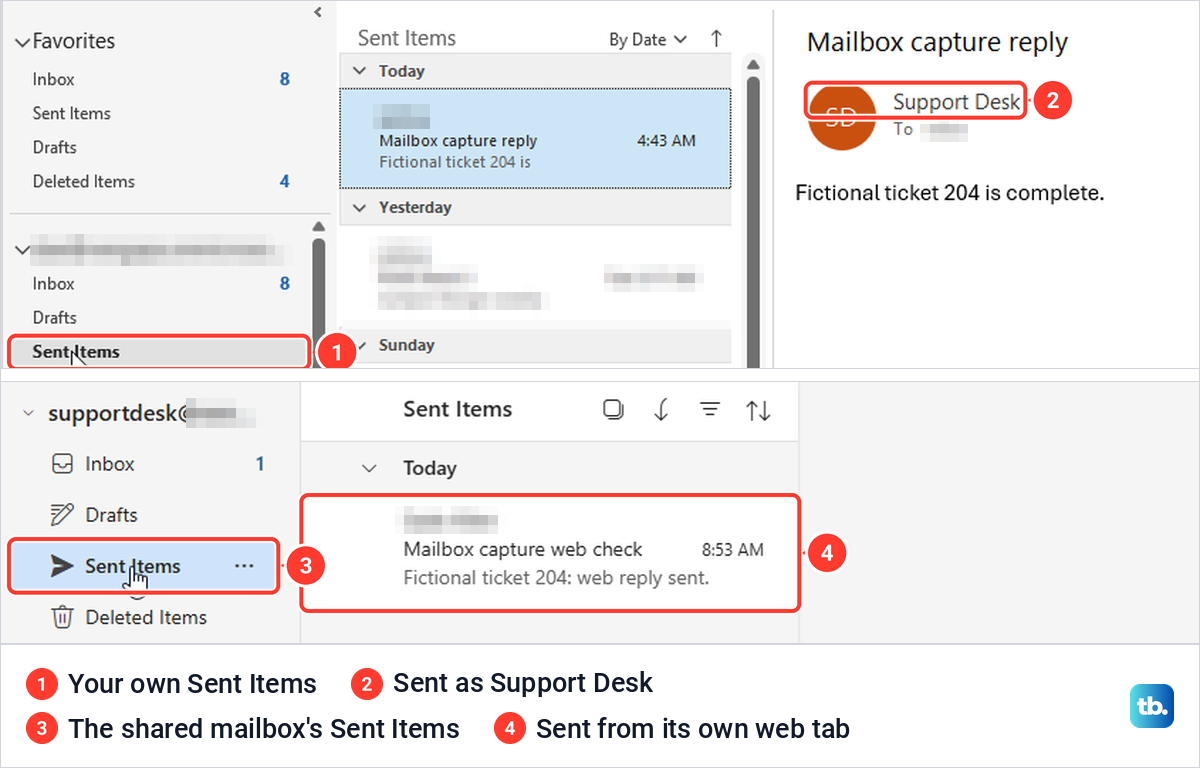Click the SD sender avatar
The height and width of the screenshot is (768, 1200).
841,116
